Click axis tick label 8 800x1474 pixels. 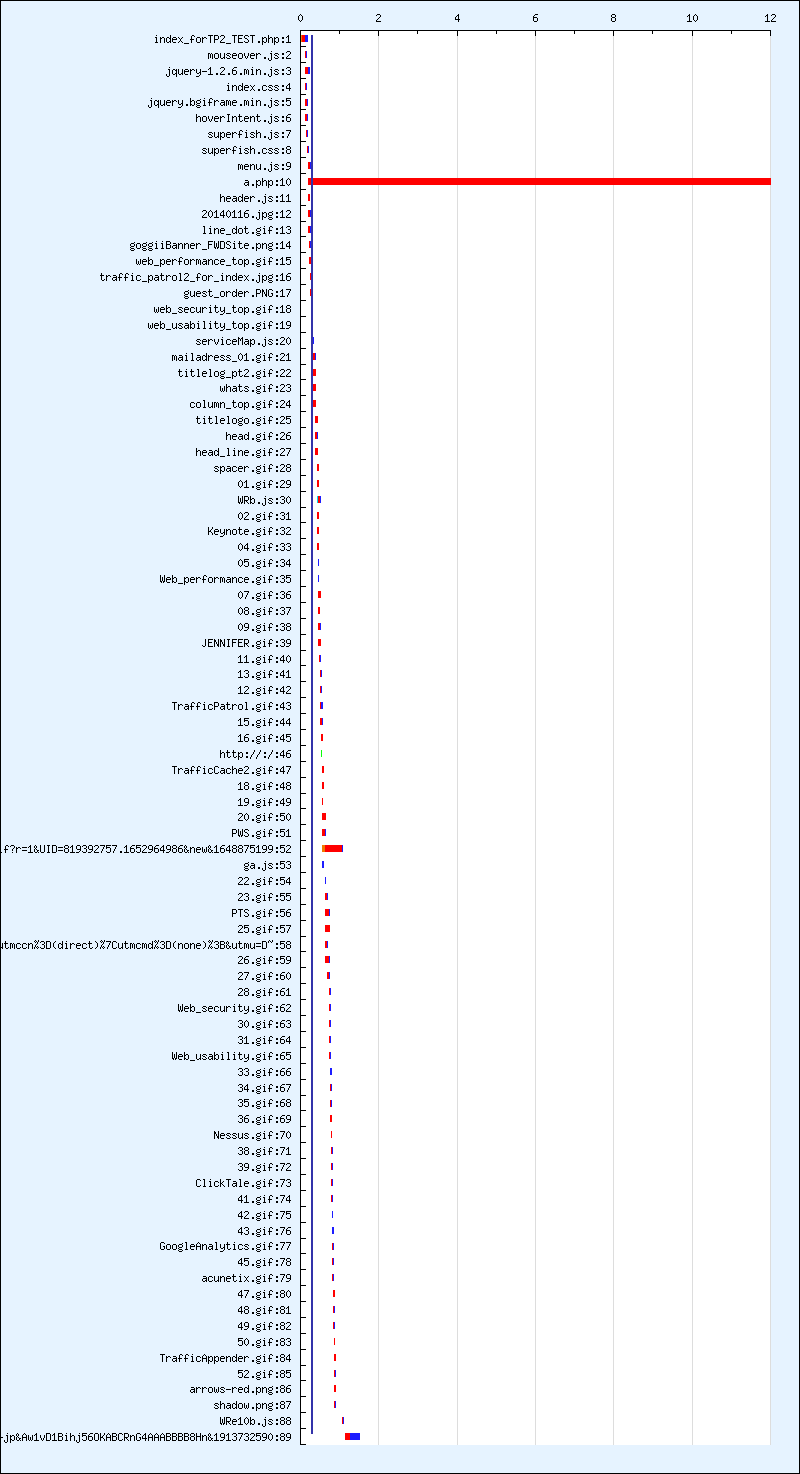pyautogui.click(x=613, y=18)
